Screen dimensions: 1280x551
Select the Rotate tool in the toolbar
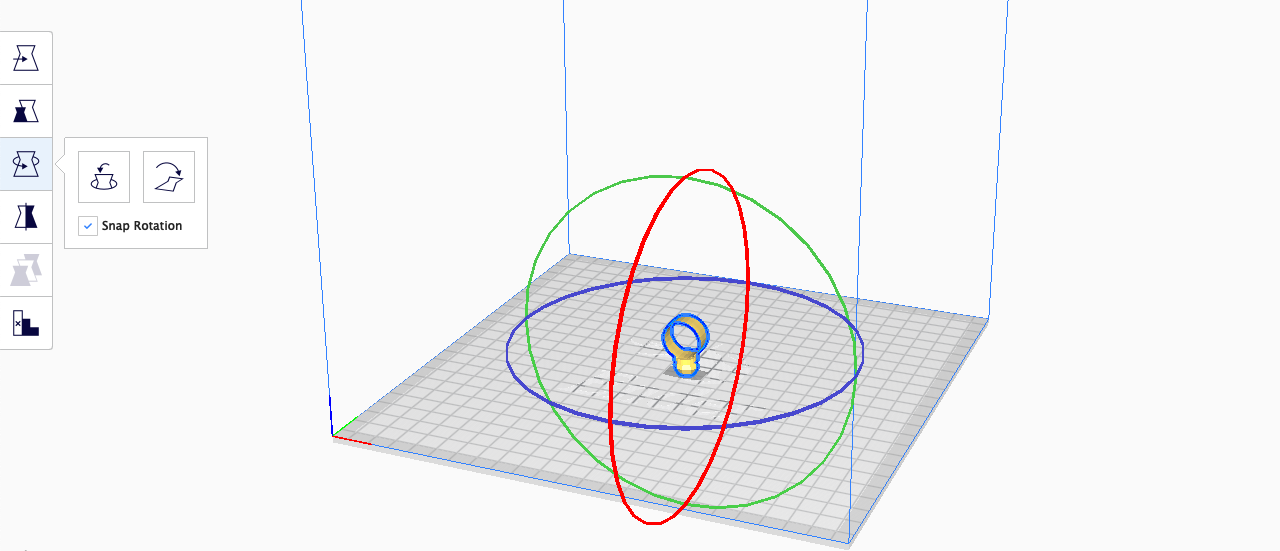click(26, 164)
